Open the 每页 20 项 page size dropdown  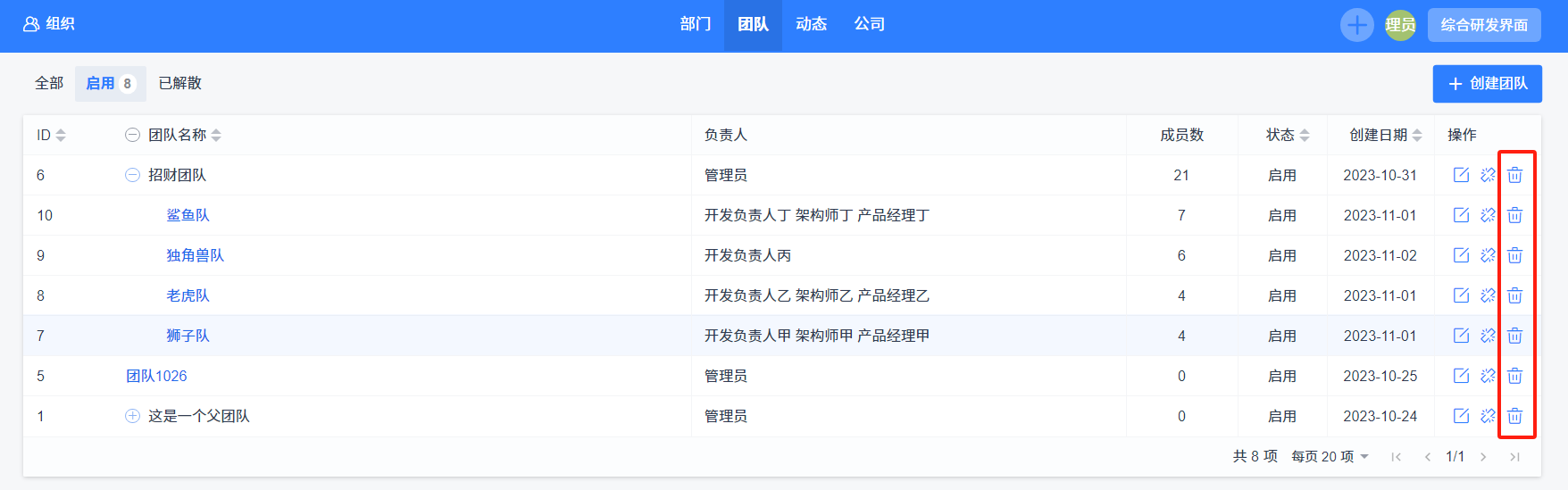tap(1330, 456)
